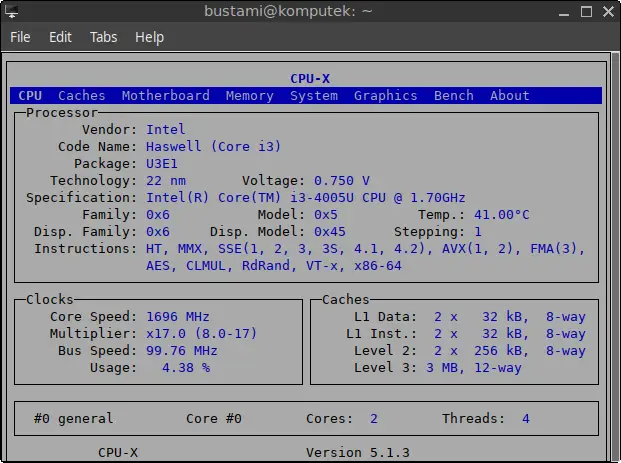Switch to the About tab
The height and width of the screenshot is (463, 621).
pos(510,95)
